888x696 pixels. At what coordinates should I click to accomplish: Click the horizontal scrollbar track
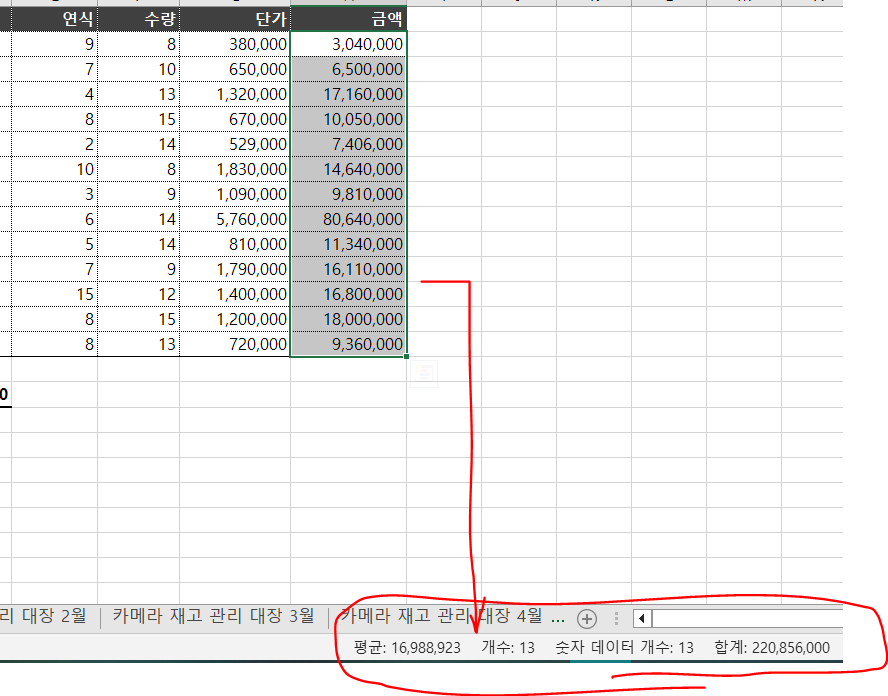point(748,618)
